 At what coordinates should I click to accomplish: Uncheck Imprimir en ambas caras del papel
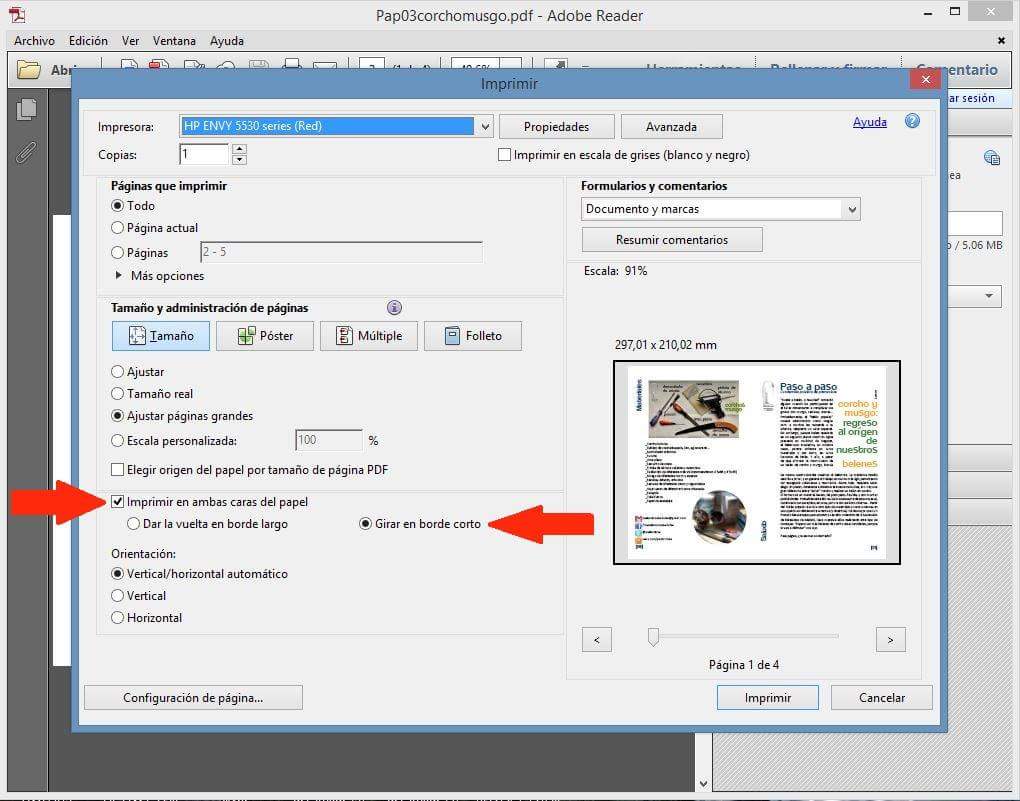[x=118, y=502]
